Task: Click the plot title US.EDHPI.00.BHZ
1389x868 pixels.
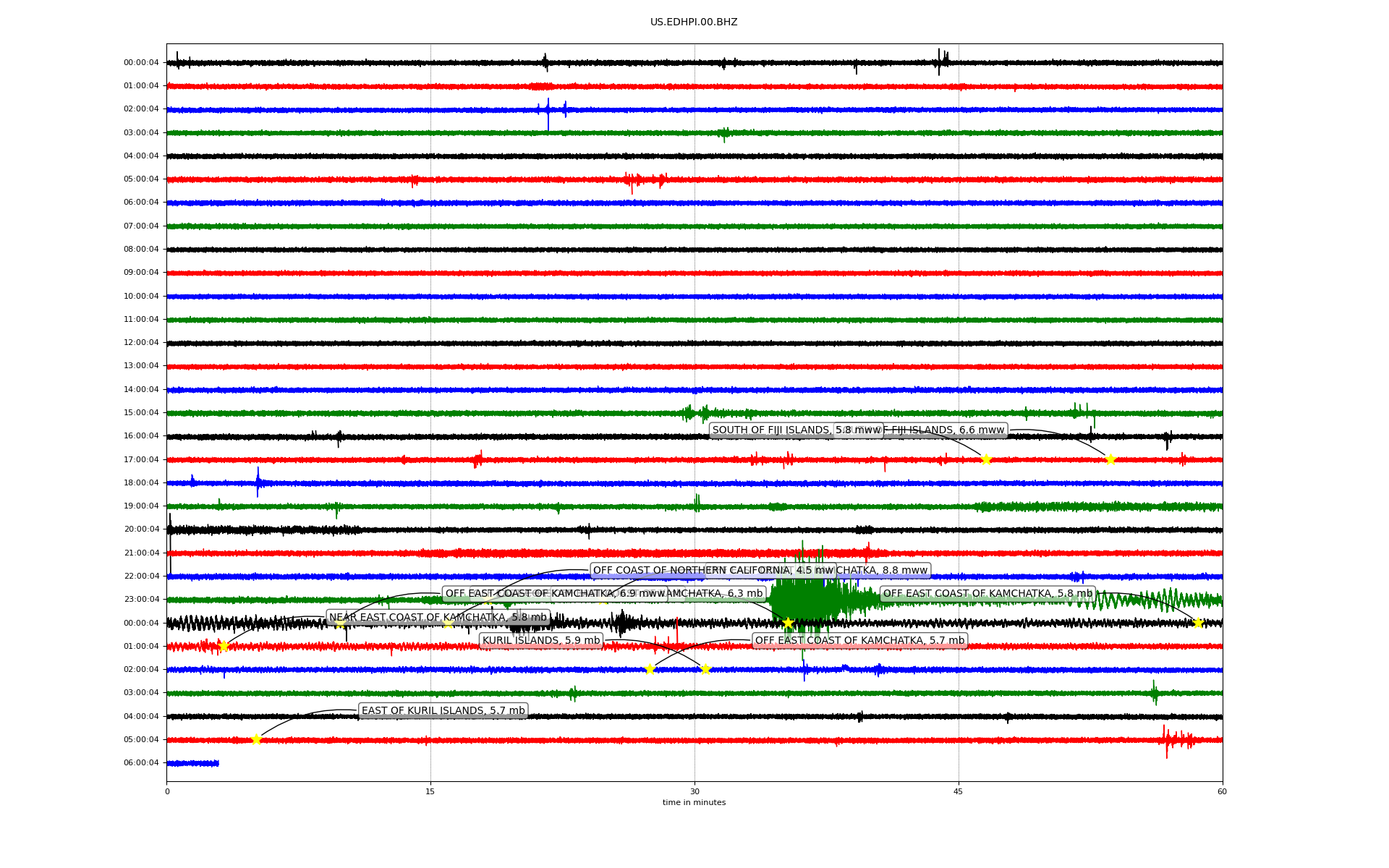Action: [694, 22]
